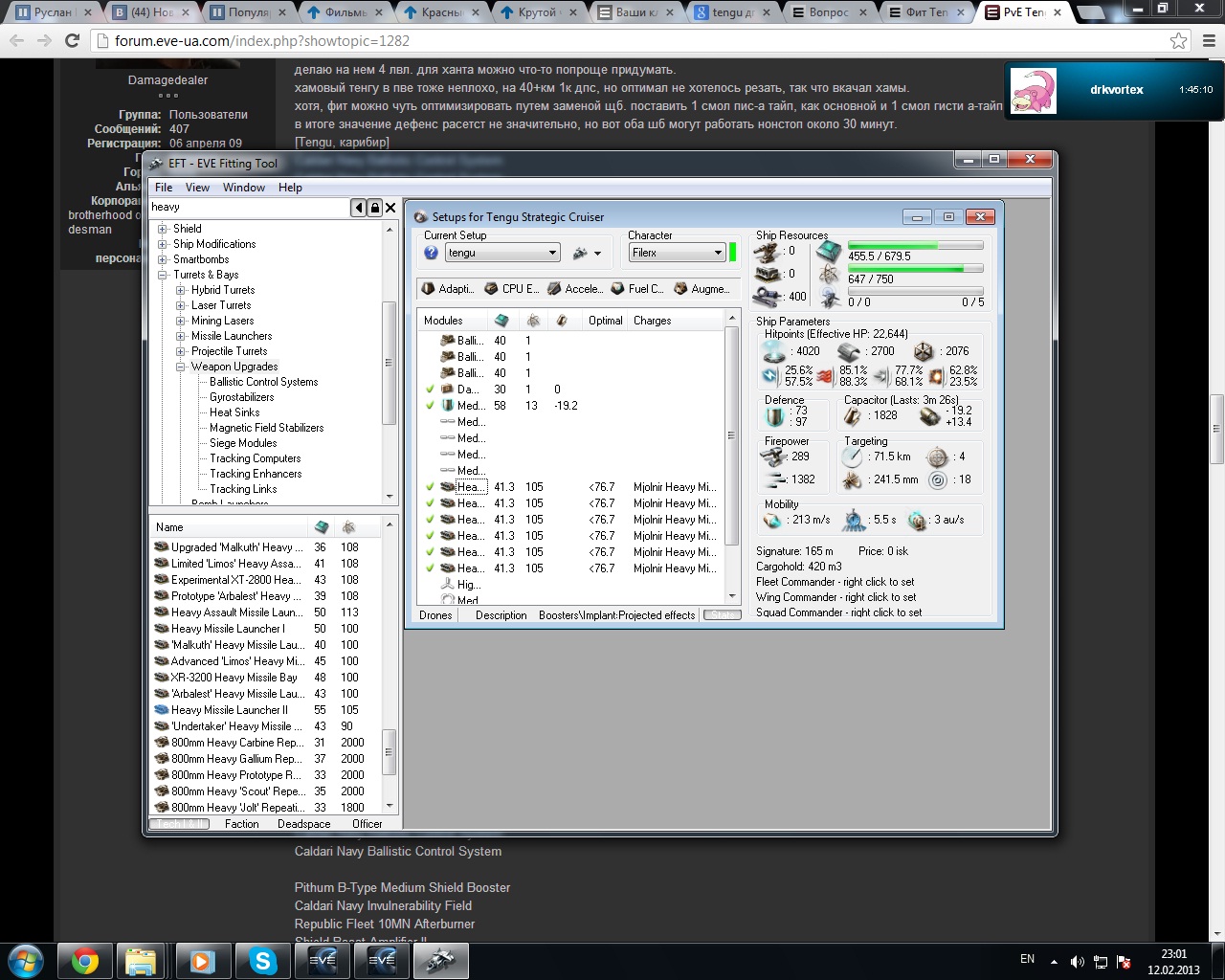Image resolution: width=1225 pixels, height=980 pixels.
Task: Click the capacitor column icon in Modules header
Action: 562,321
